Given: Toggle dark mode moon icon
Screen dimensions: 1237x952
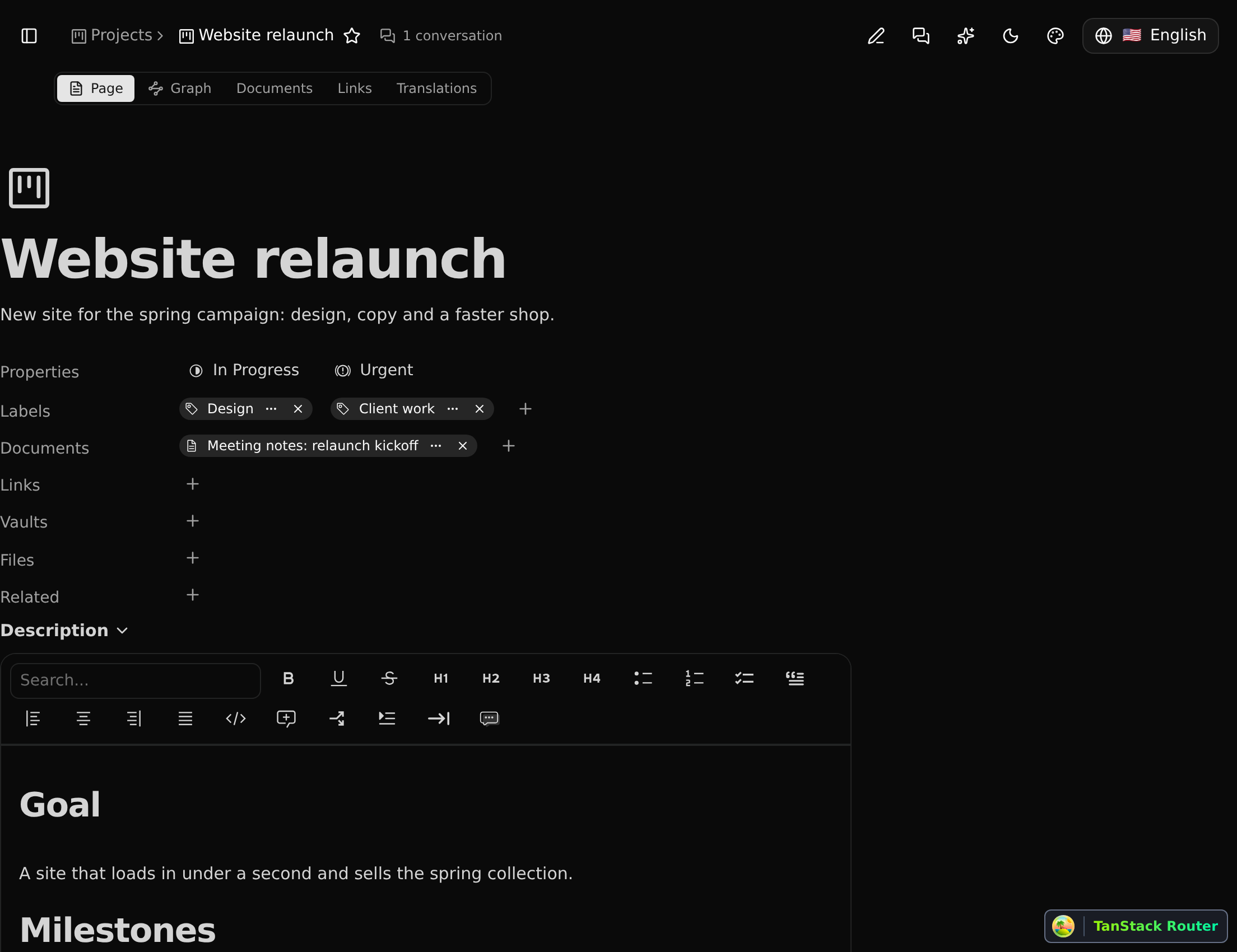Looking at the screenshot, I should tap(1011, 36).
